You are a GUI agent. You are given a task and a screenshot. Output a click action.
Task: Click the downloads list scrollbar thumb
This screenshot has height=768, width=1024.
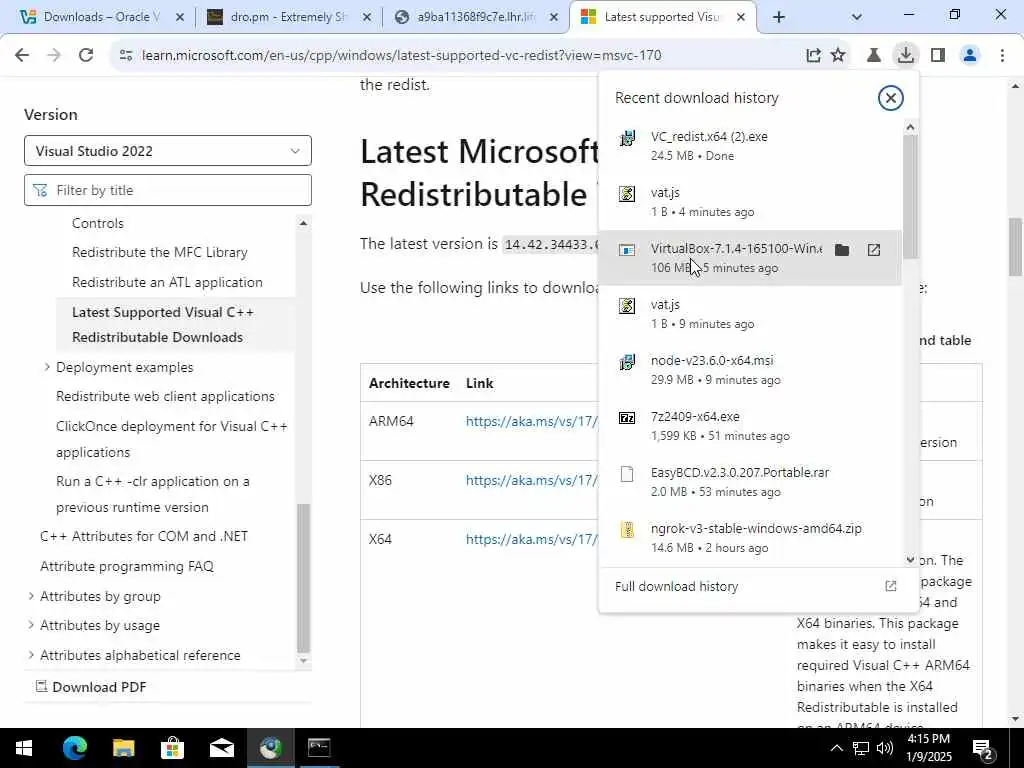click(910, 197)
